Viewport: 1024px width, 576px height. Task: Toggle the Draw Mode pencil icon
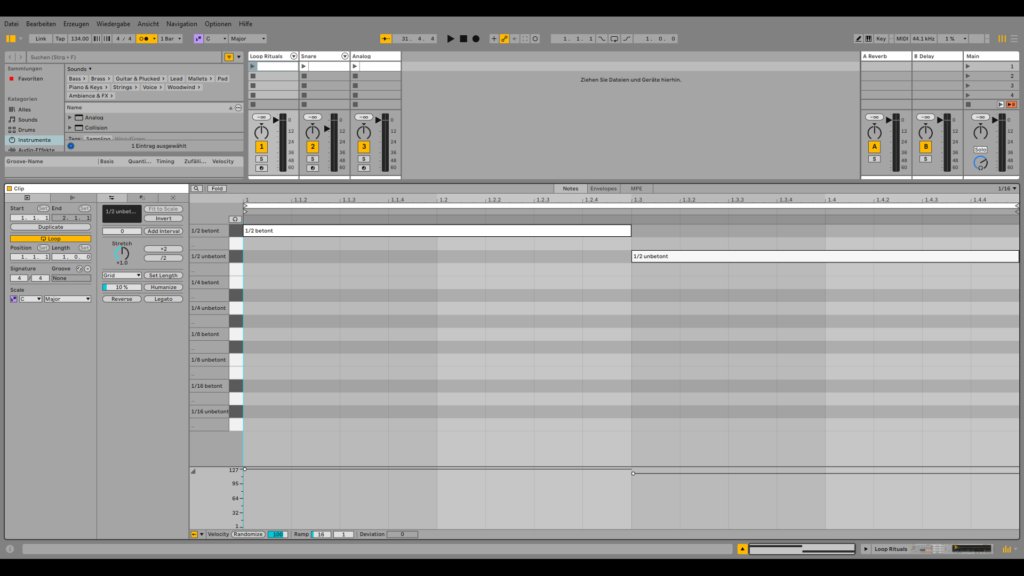click(858, 39)
